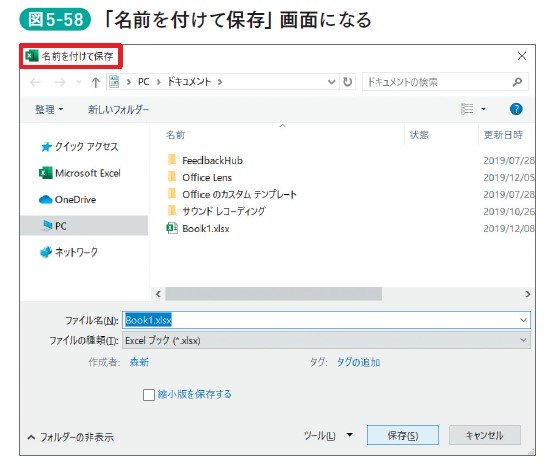Select the Book1.xlsx file icon
The image size is (554, 472).
172,228
